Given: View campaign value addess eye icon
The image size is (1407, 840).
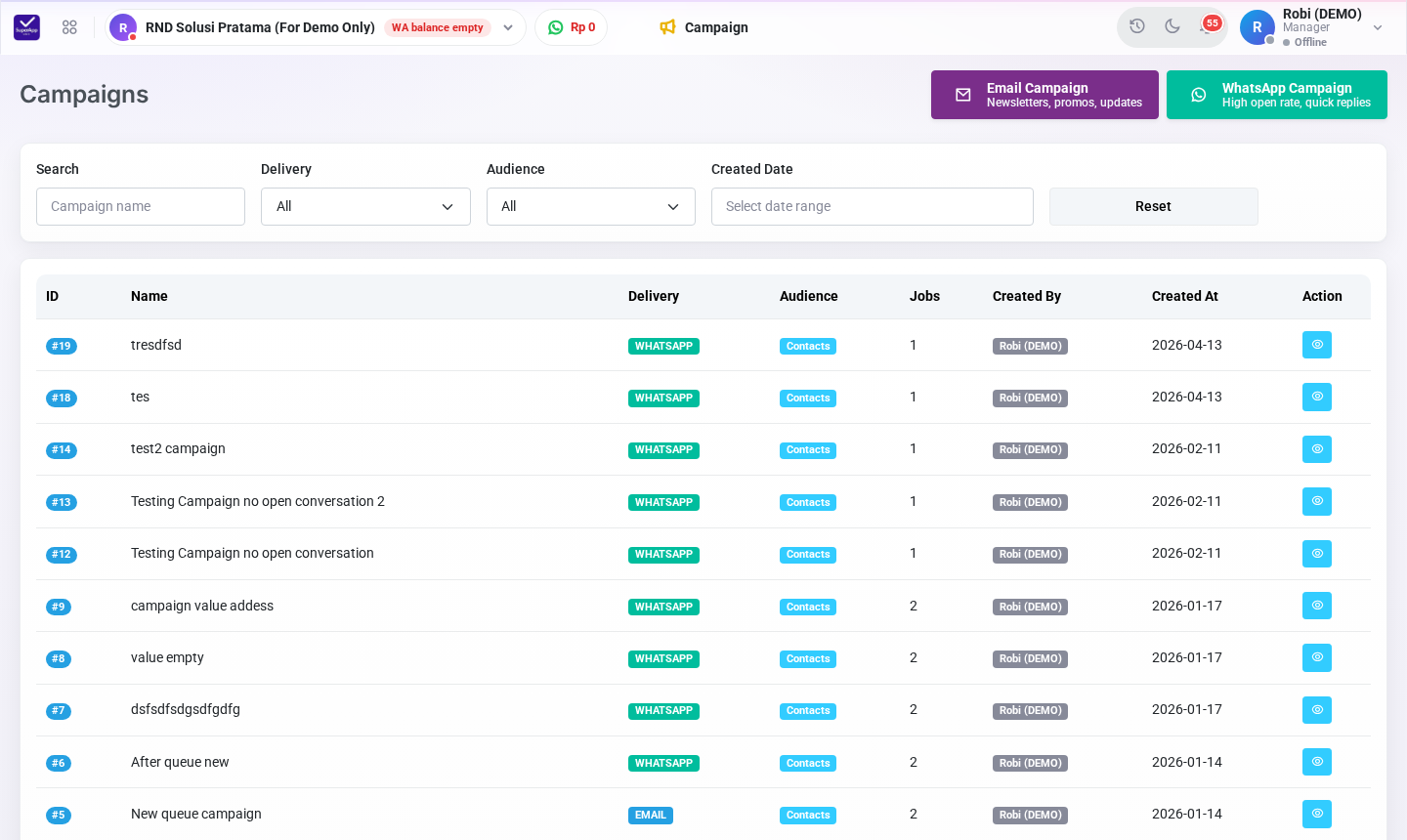Looking at the screenshot, I should pyautogui.click(x=1317, y=606).
